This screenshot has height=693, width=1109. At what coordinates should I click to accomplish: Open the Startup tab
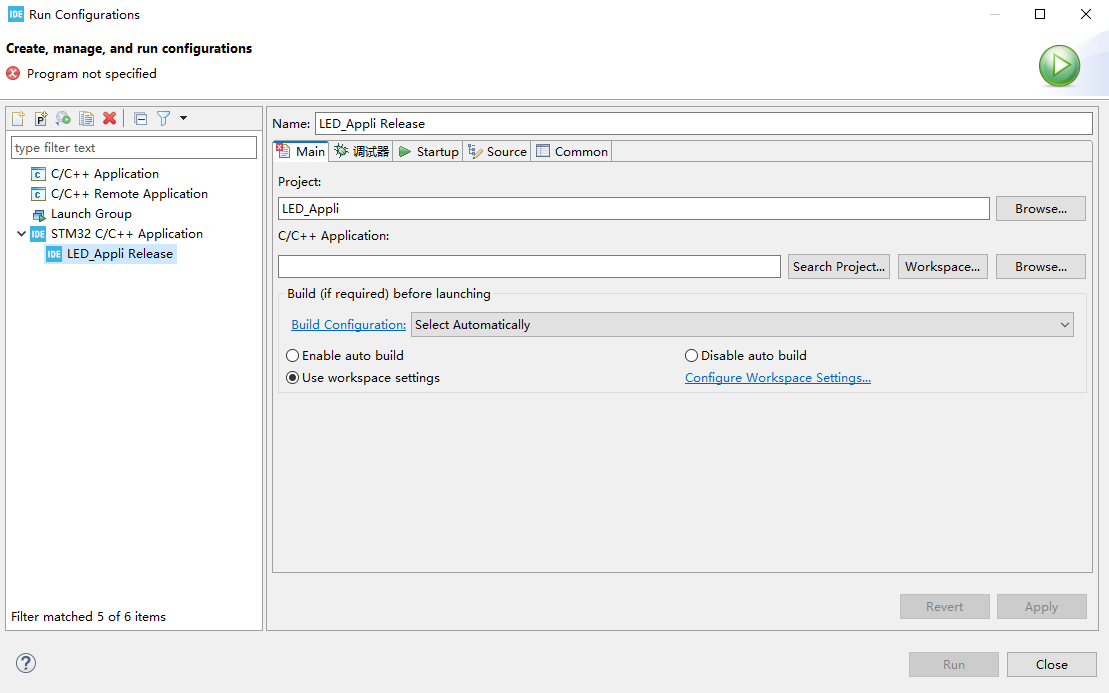coord(429,151)
